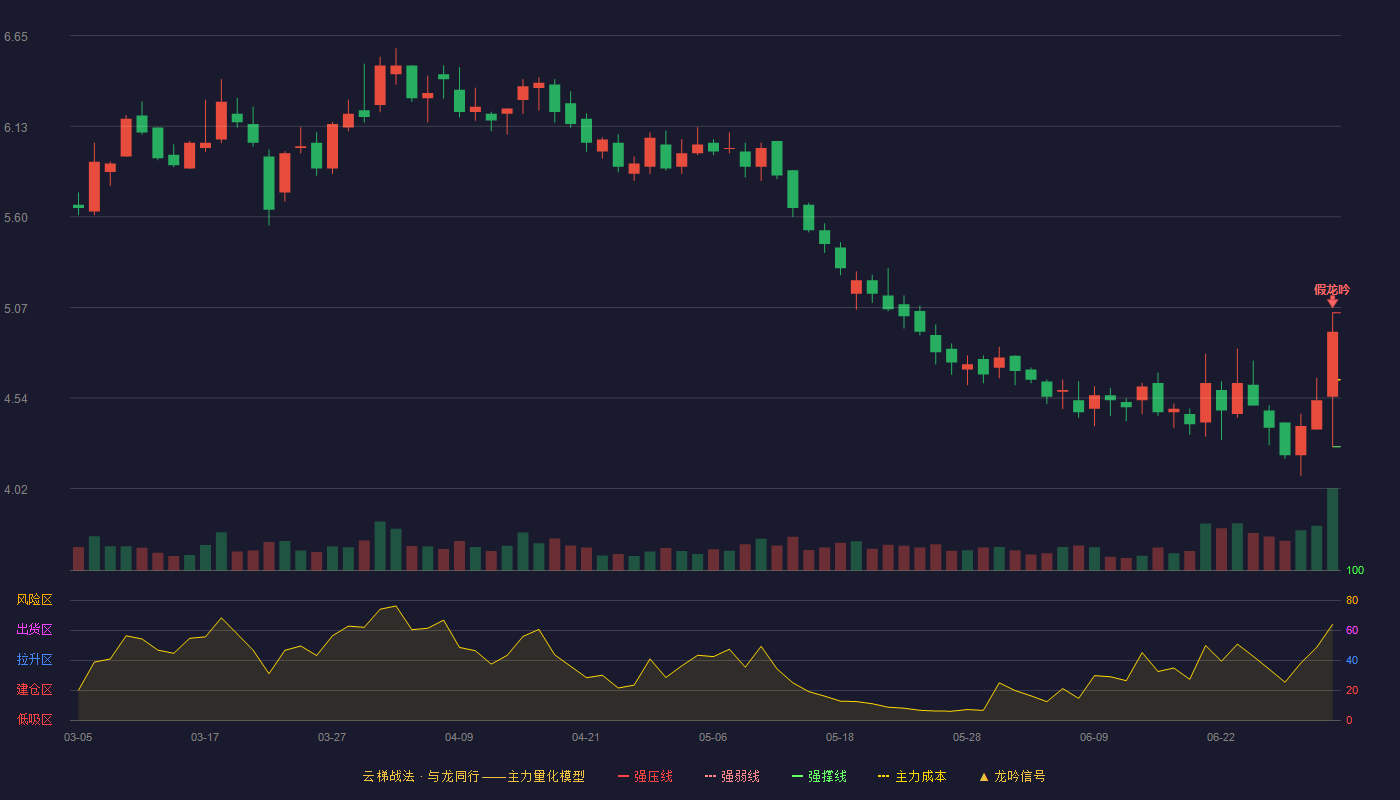Click the 5.07 price axis label
Viewport: 1400px width, 800px height.
[16, 309]
